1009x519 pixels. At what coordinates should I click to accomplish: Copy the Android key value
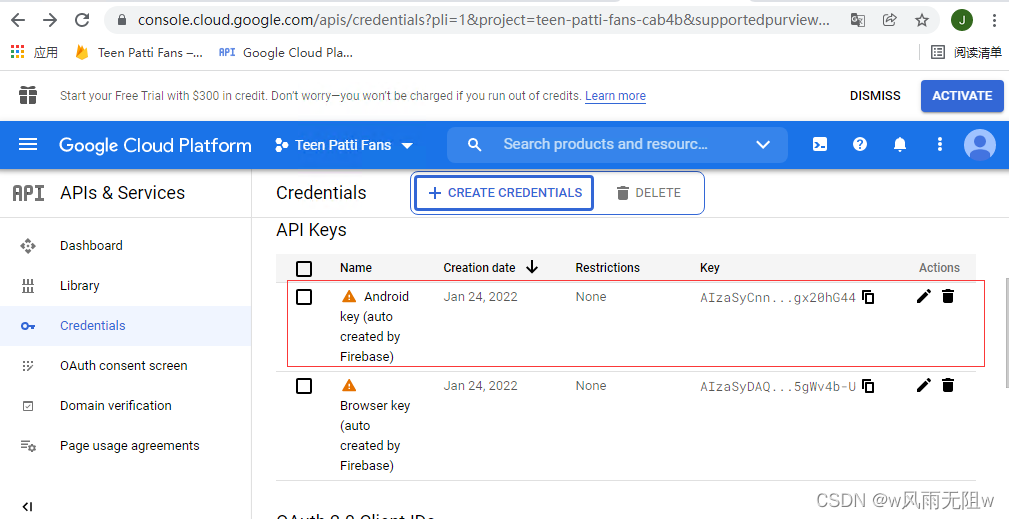pos(868,297)
